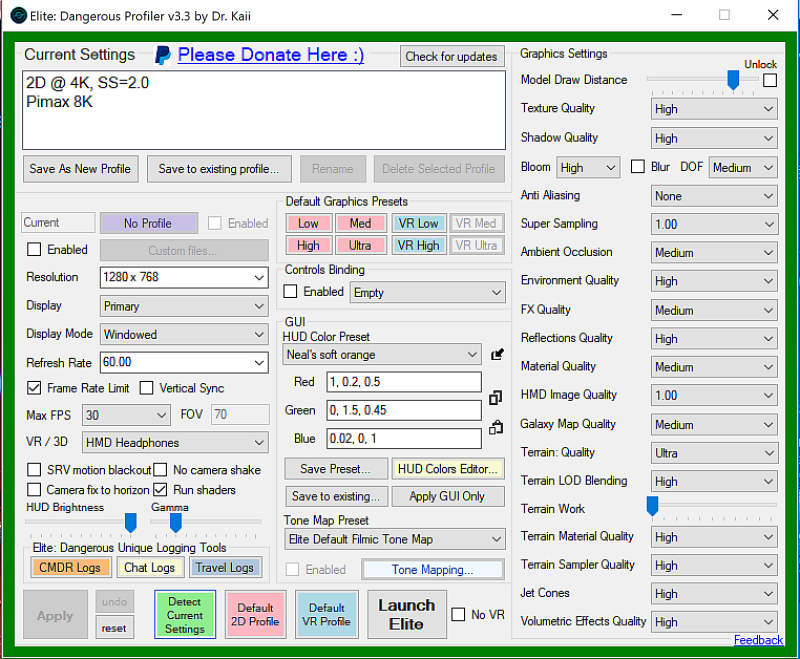
Task: Click the Gamma slider handle
Action: click(176, 523)
